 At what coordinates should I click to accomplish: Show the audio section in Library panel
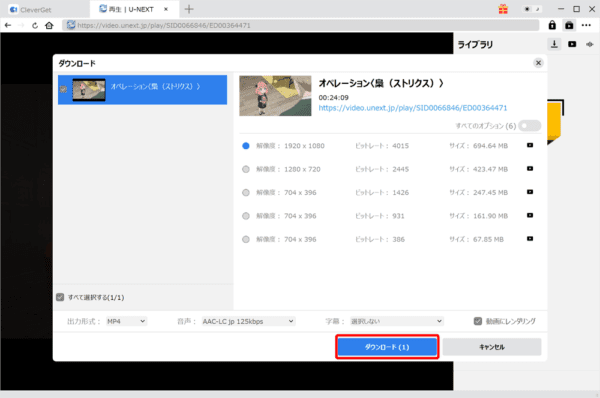click(590, 44)
